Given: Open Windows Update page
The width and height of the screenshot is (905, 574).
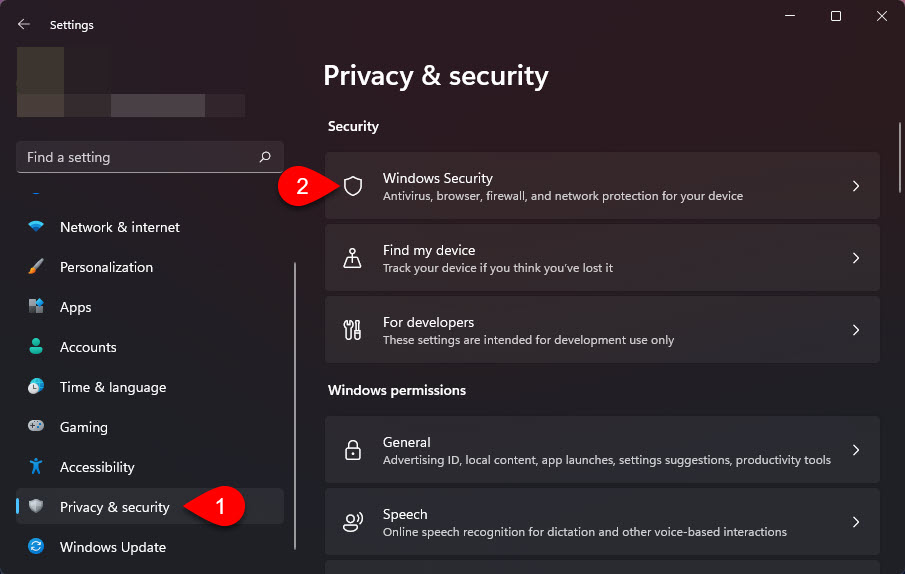Looking at the screenshot, I should [150, 547].
